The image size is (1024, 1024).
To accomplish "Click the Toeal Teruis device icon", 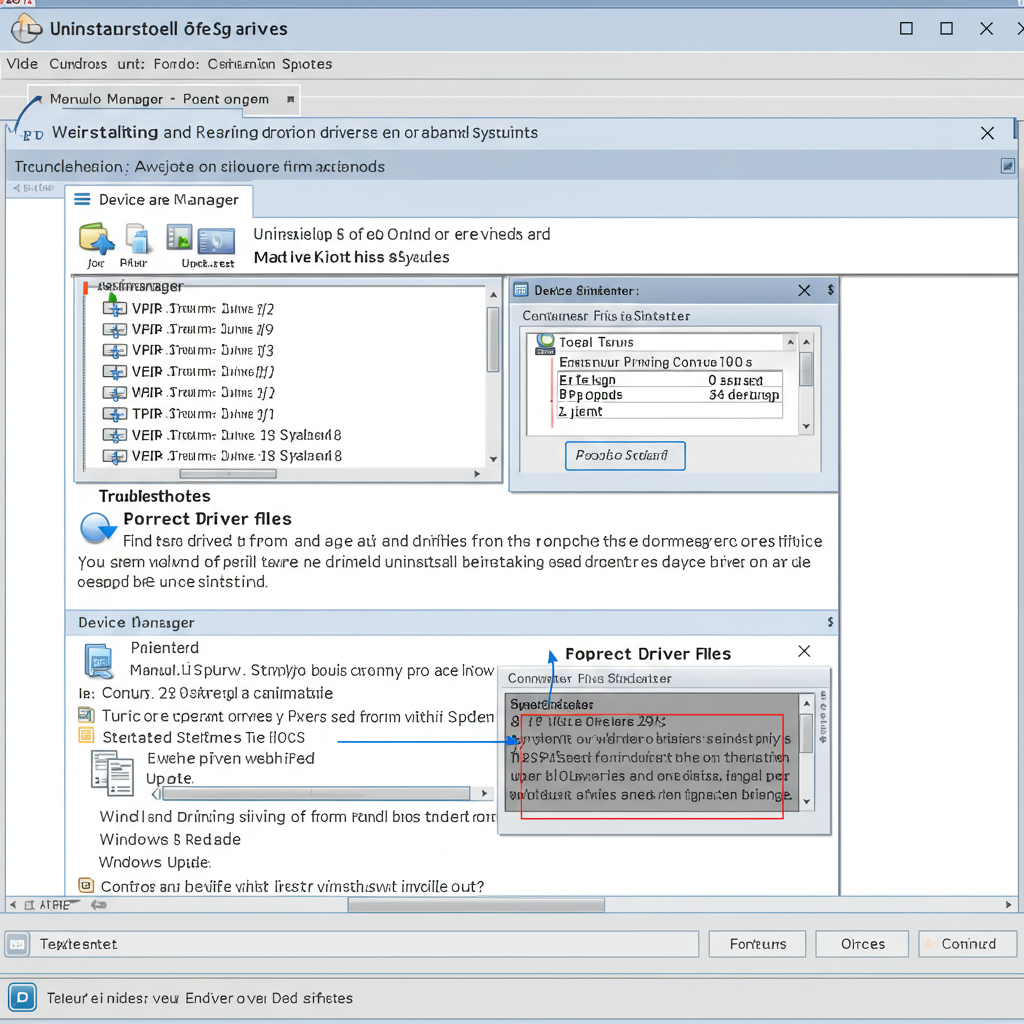I will coord(545,344).
